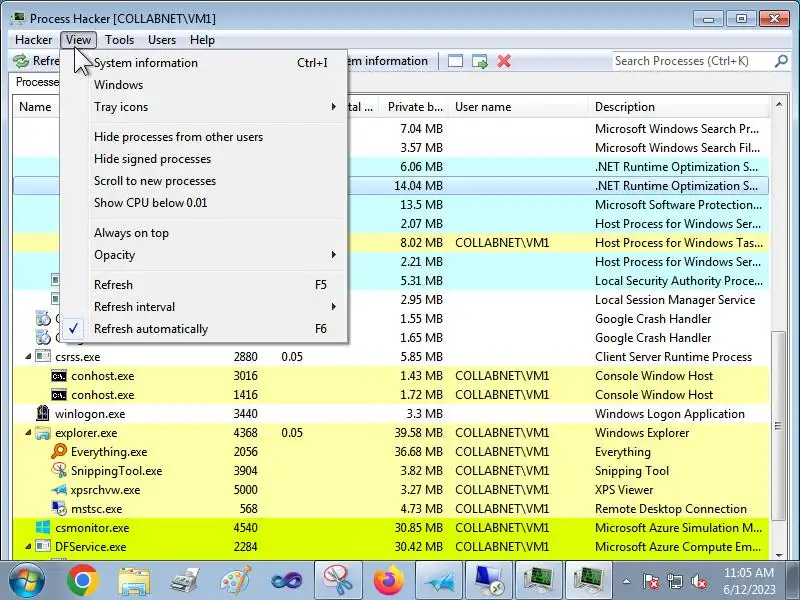The image size is (800, 600).
Task: Click the Google Crash Handler 1.55 MB row
Action: click(391, 319)
